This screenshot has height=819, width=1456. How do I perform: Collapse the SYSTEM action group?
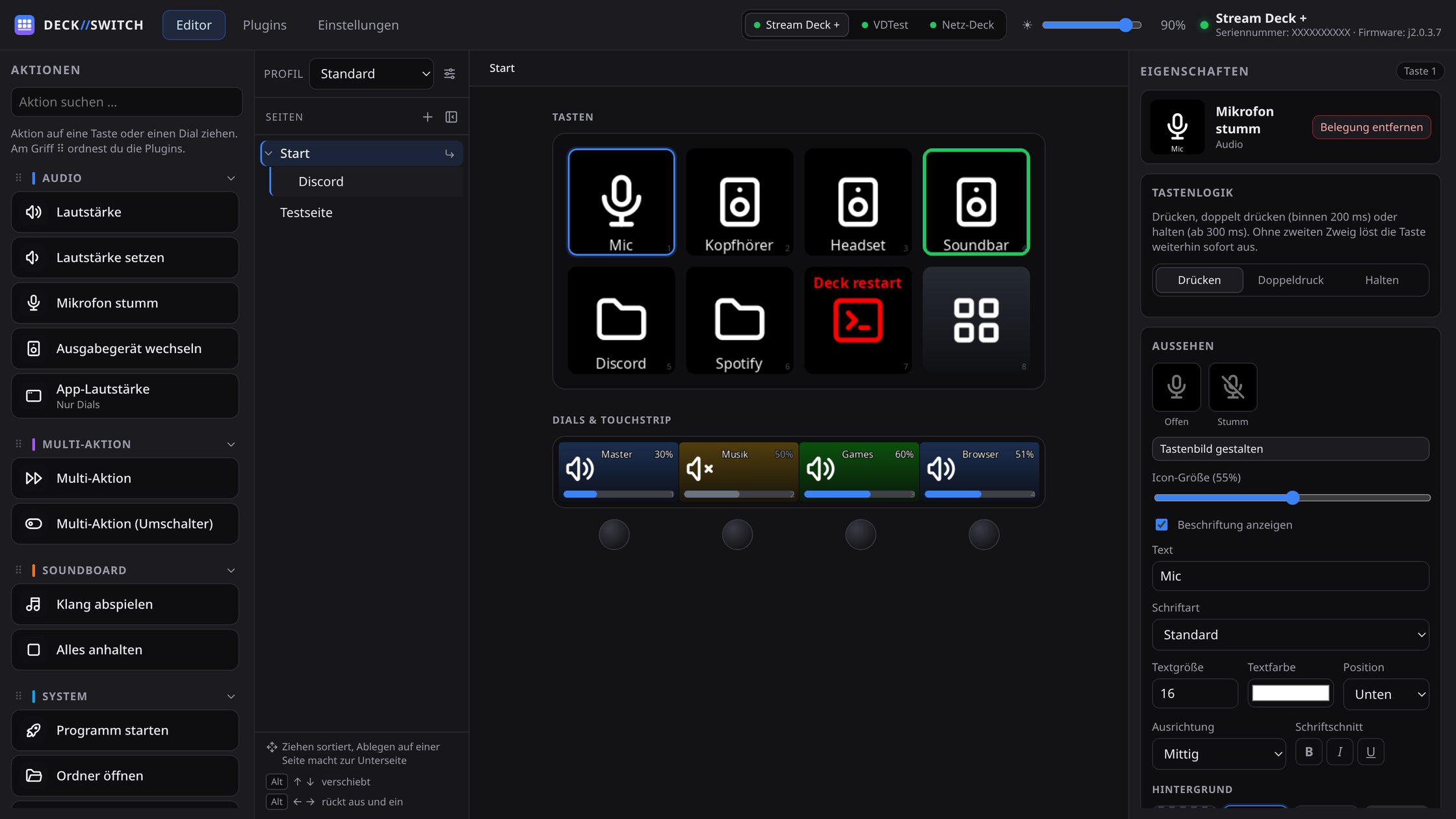231,697
